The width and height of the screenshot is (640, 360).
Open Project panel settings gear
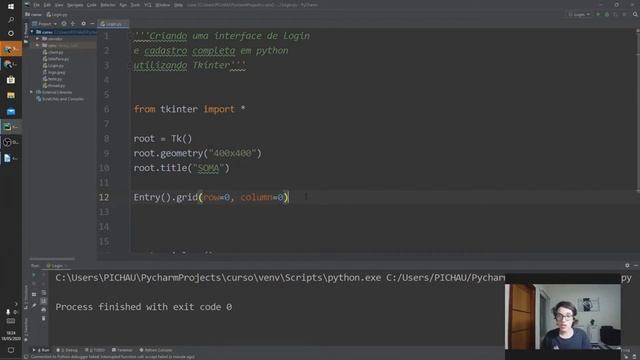click(83, 24)
